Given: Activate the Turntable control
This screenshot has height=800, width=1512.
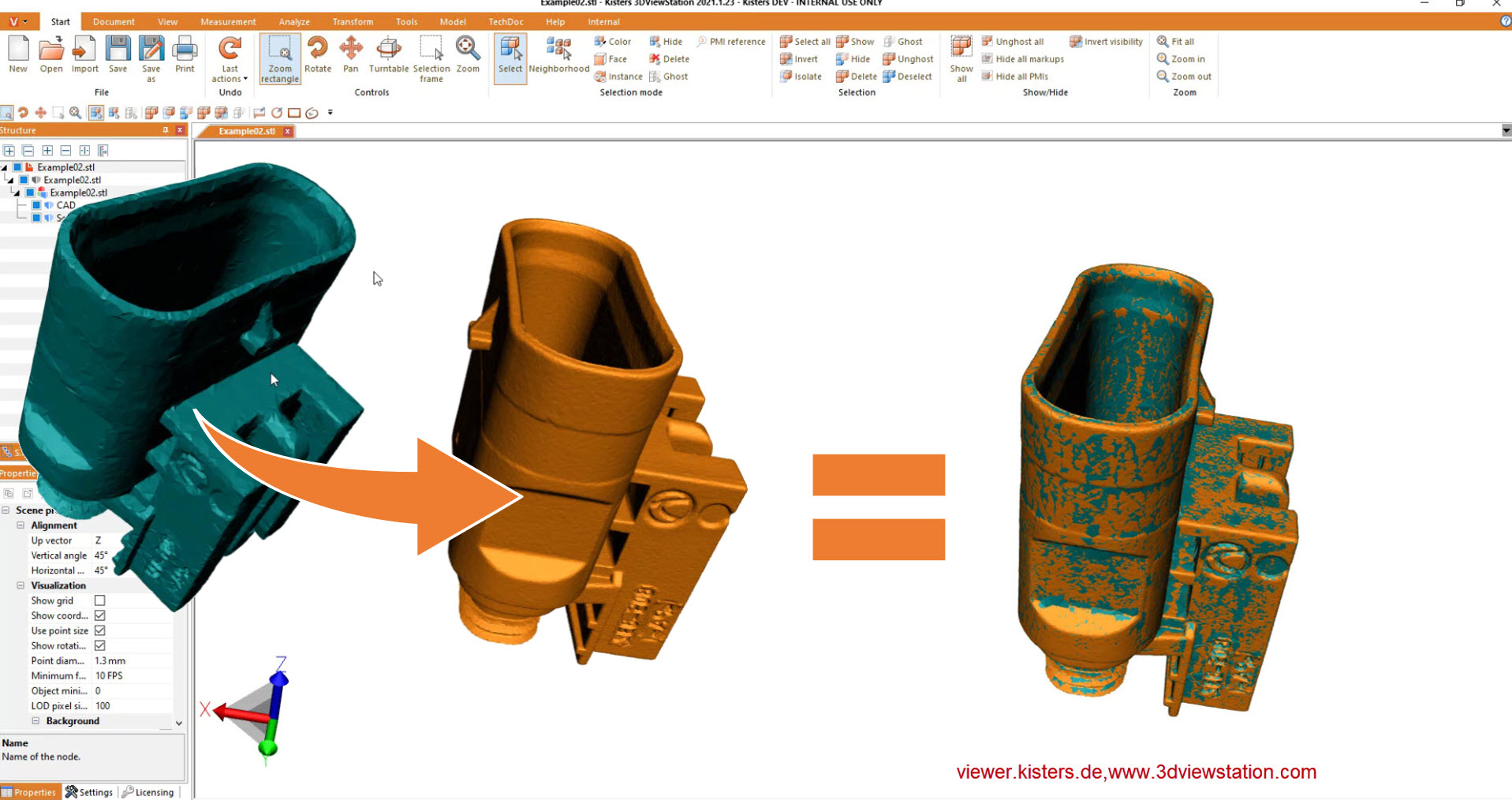Looking at the screenshot, I should click(x=388, y=55).
